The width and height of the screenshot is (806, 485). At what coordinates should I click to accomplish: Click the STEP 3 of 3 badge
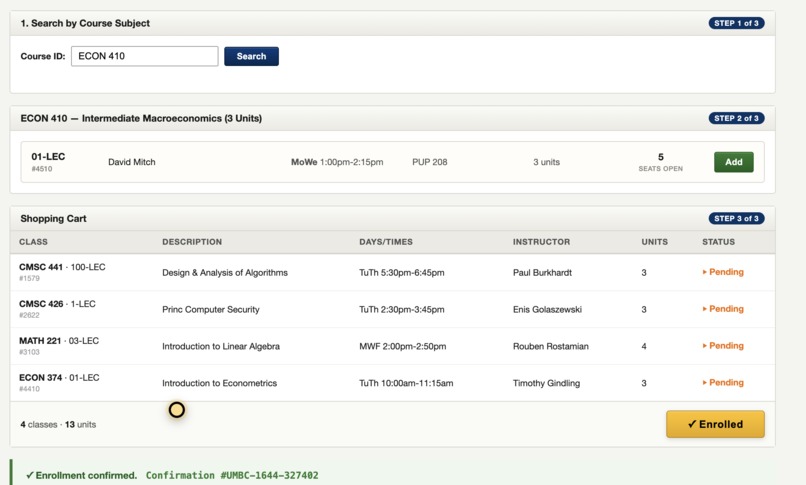click(x=736, y=218)
